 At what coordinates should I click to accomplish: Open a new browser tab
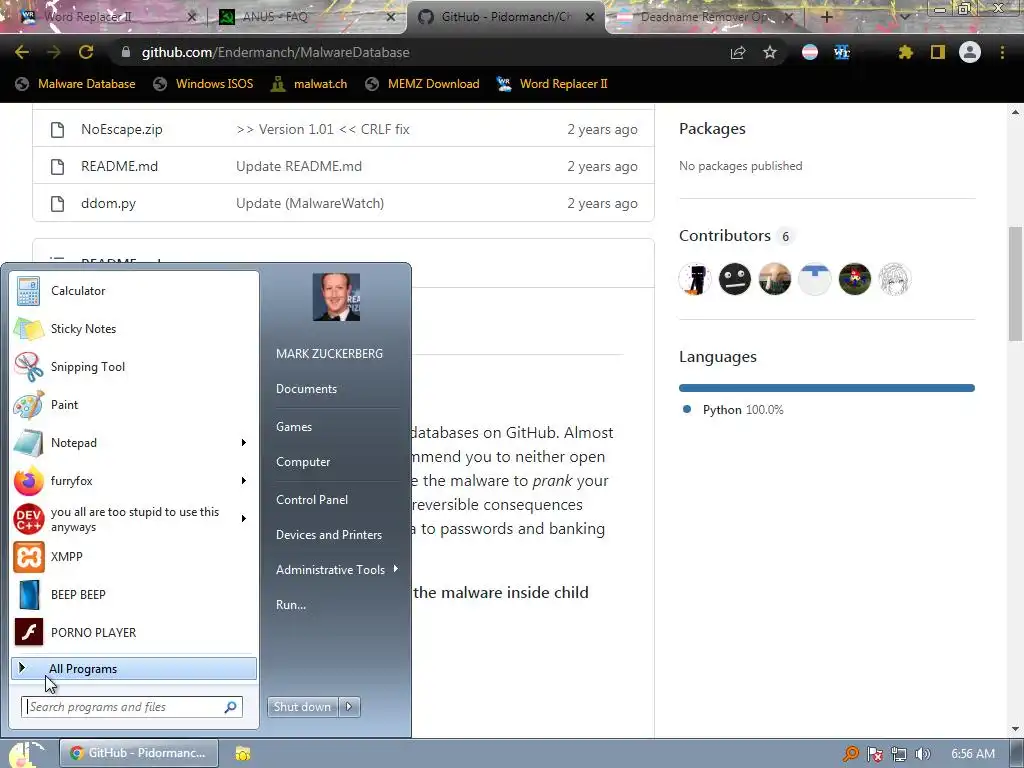click(x=826, y=17)
